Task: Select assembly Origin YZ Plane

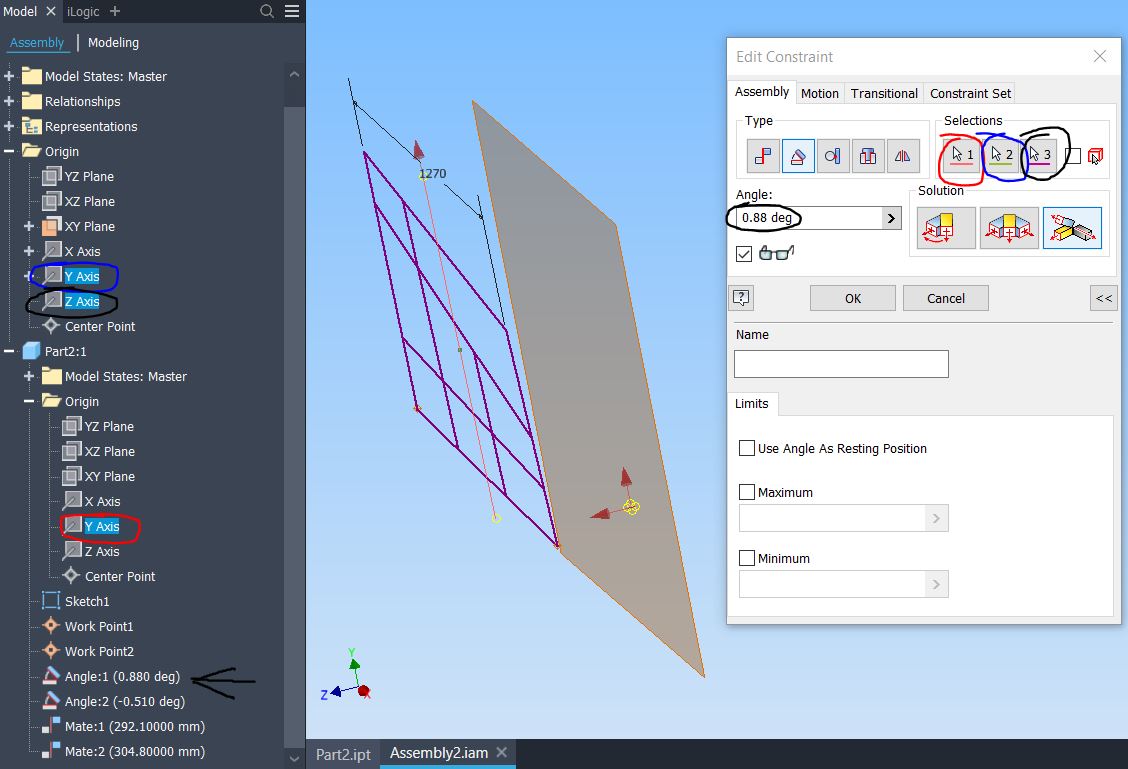Action: 88,176
